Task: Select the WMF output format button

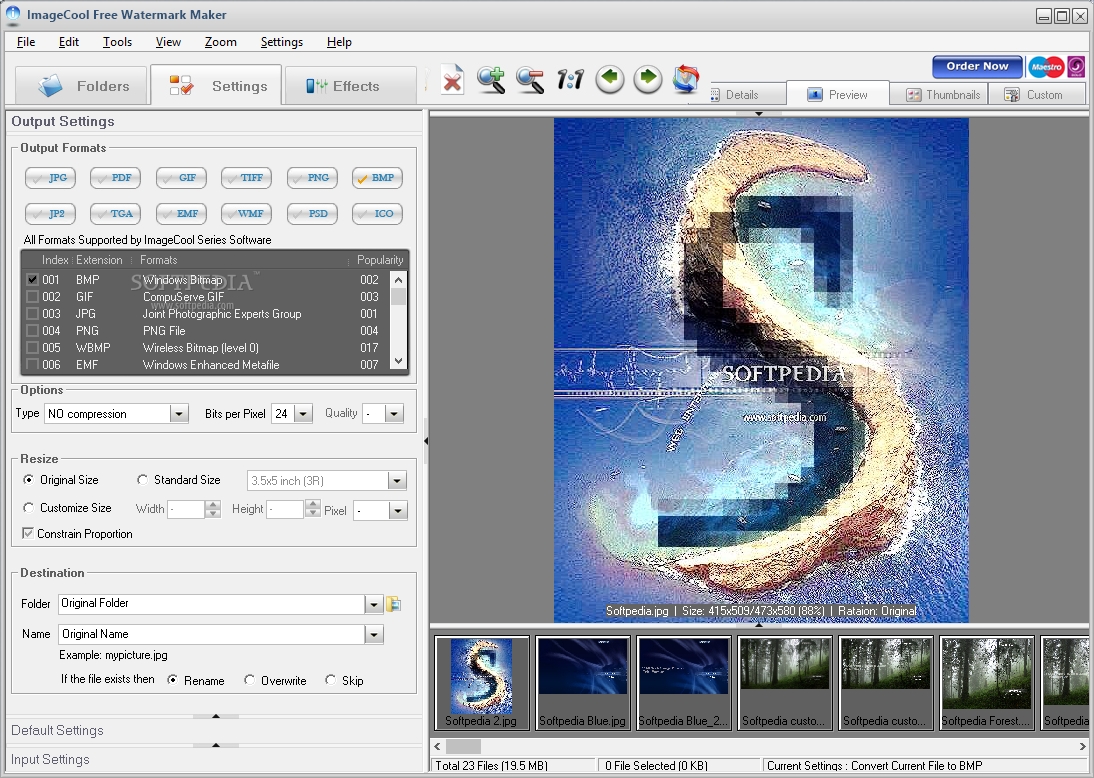Action: pos(246,214)
